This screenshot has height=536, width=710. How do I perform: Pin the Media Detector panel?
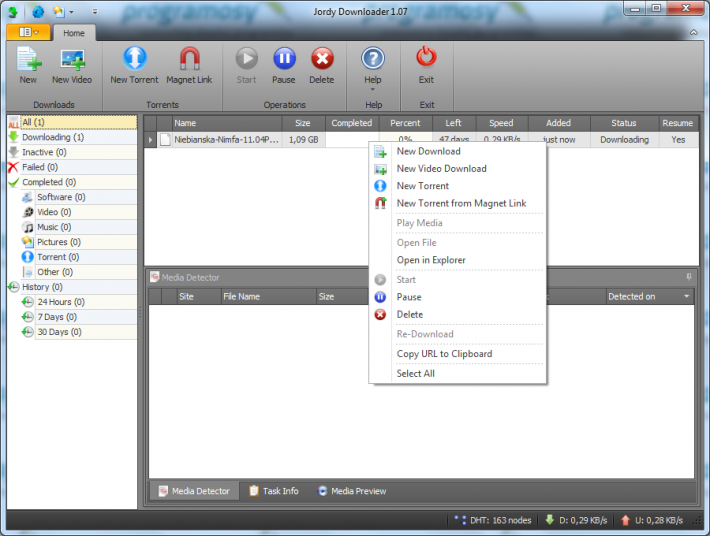pyautogui.click(x=689, y=277)
